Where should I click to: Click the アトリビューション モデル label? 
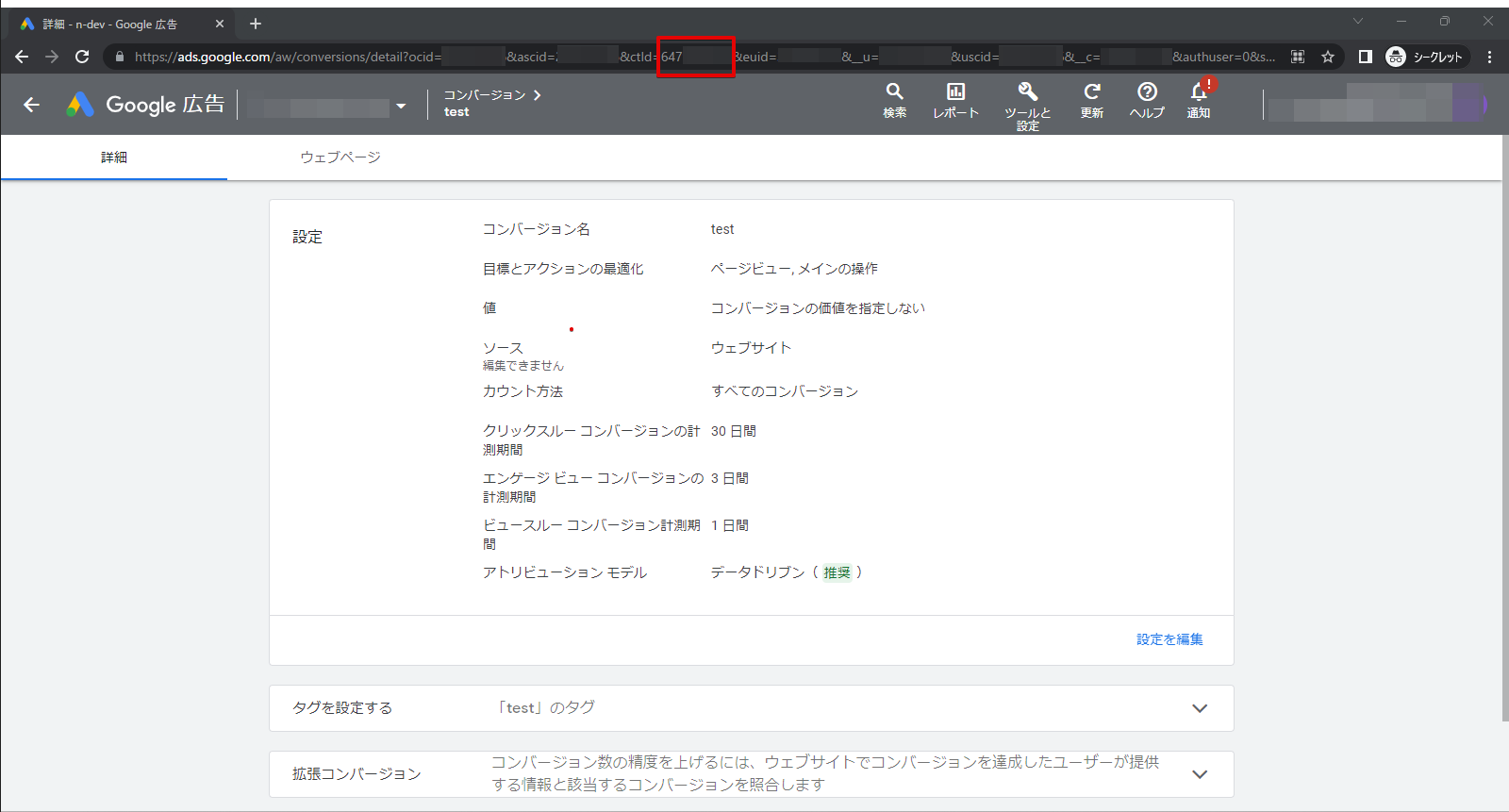(x=565, y=572)
